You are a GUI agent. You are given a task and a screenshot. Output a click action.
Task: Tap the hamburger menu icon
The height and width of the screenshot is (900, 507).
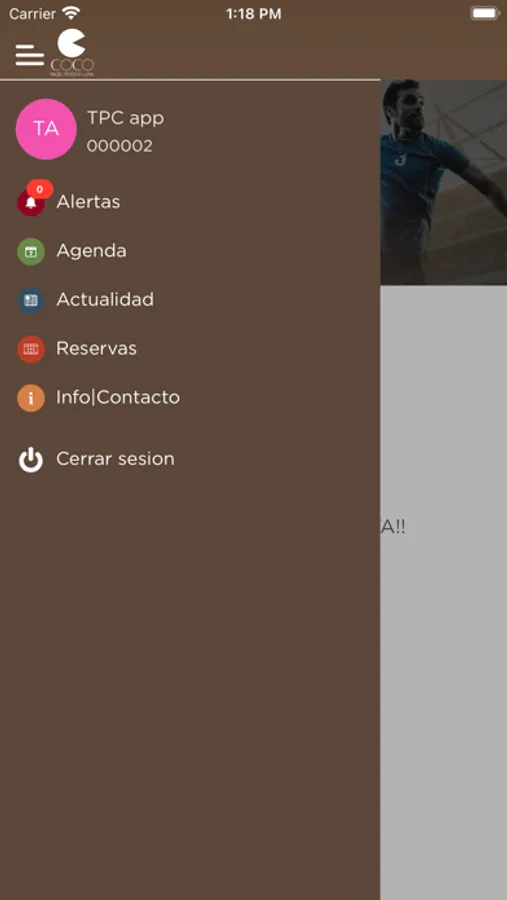pyautogui.click(x=29, y=55)
